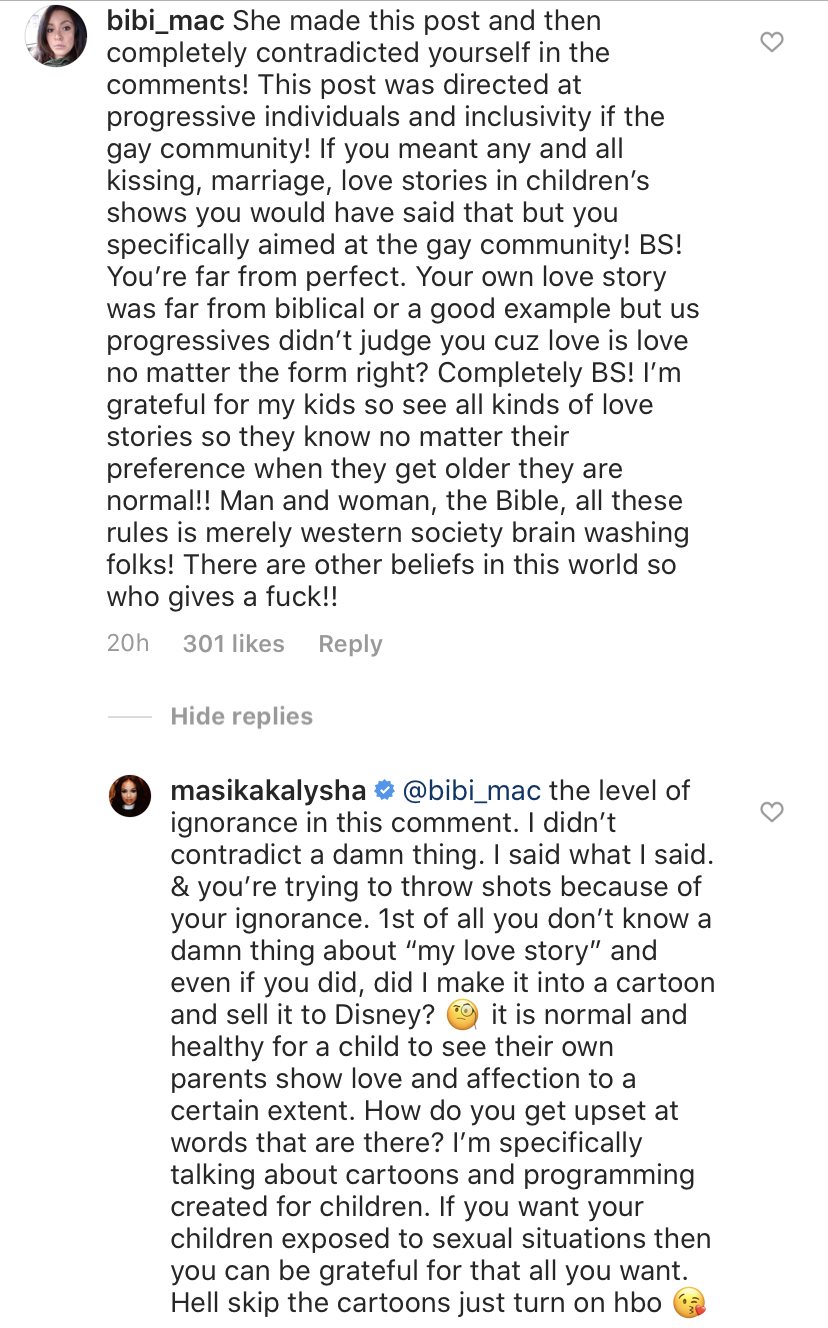
Task: Tap the masikakalysha username
Action: [269, 790]
